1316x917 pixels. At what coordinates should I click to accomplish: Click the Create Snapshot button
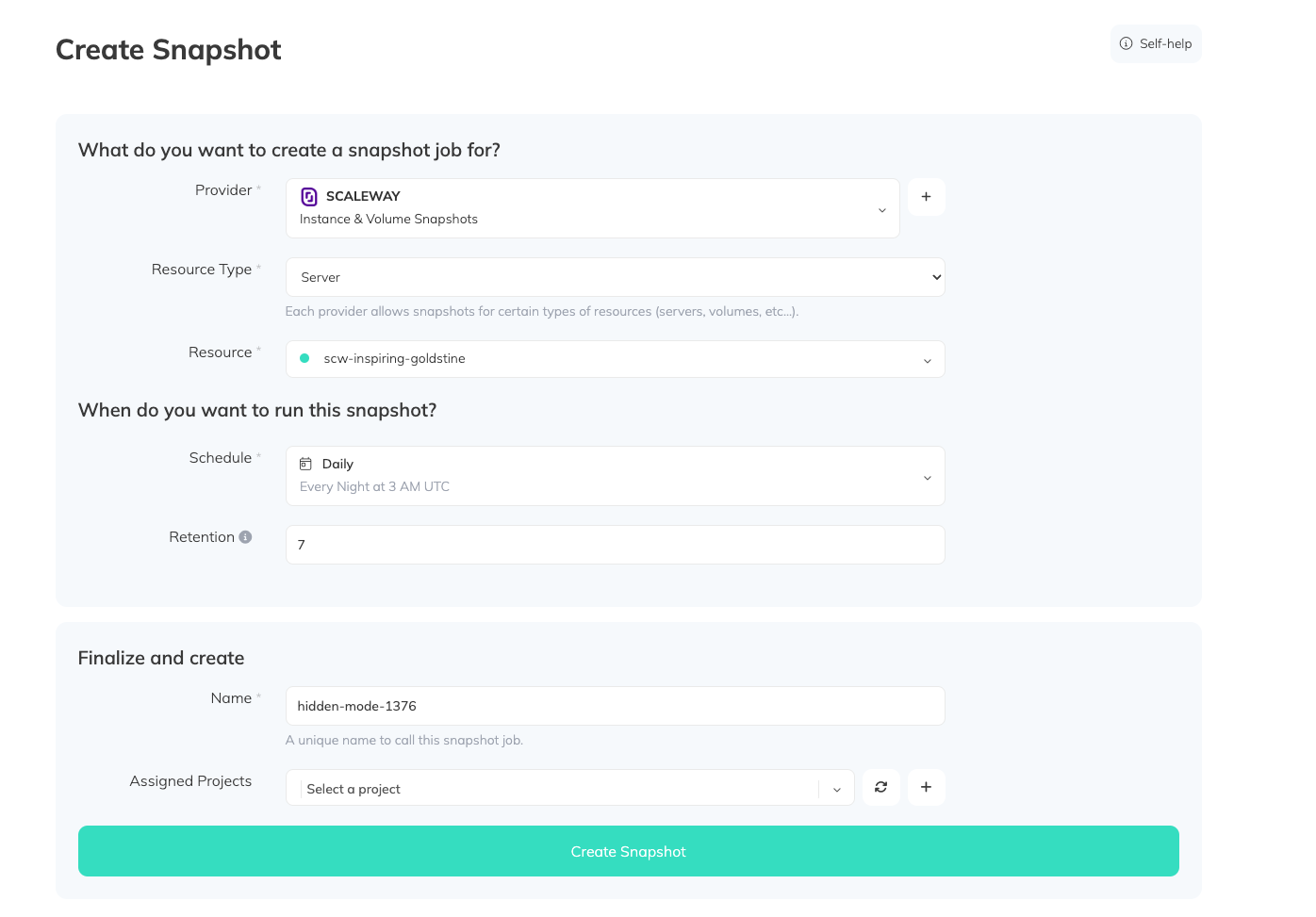[628, 851]
